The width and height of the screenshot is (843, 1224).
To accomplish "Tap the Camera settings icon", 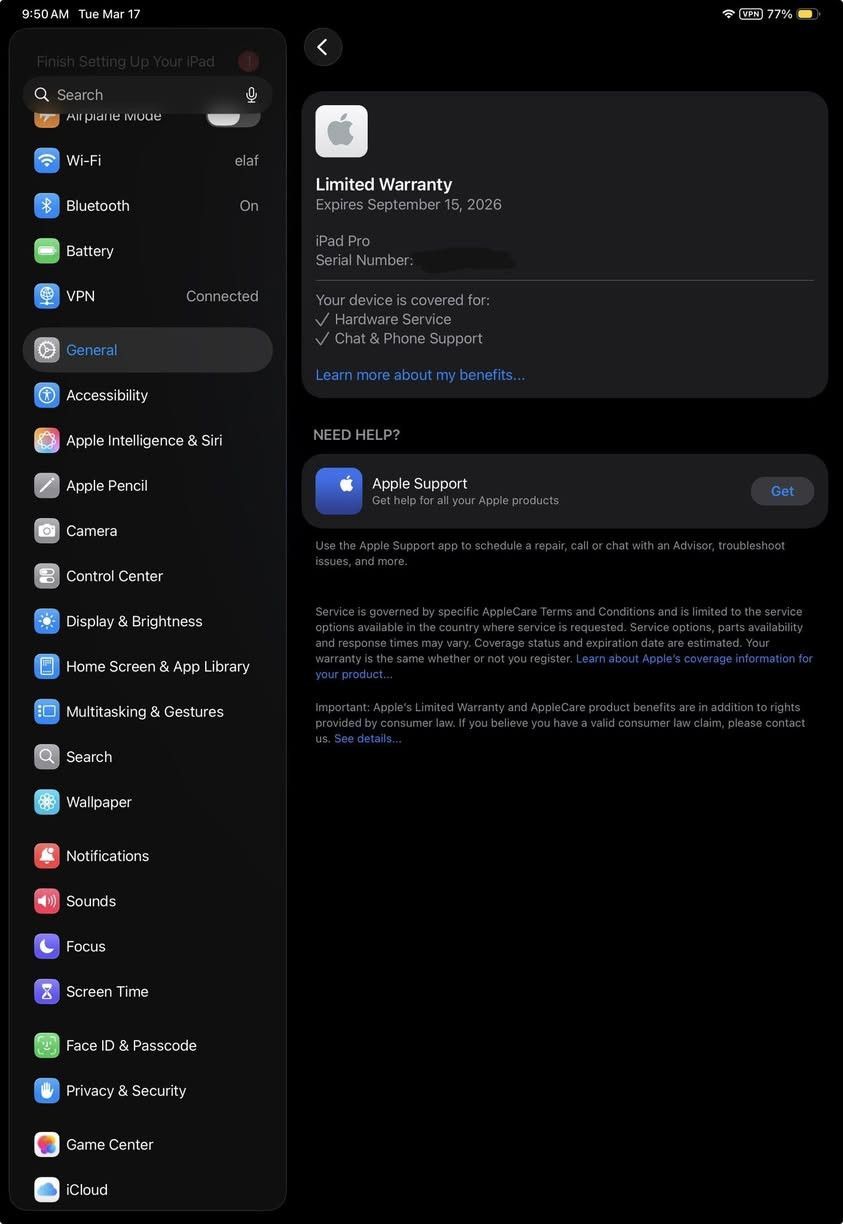I will point(47,531).
